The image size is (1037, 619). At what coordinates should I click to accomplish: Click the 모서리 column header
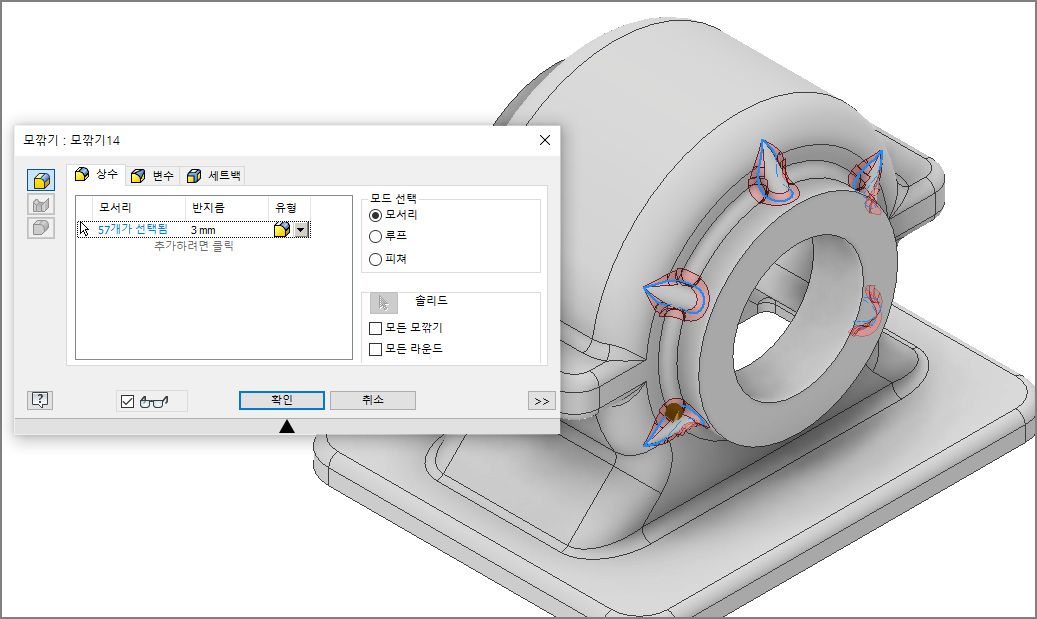[x=139, y=208]
